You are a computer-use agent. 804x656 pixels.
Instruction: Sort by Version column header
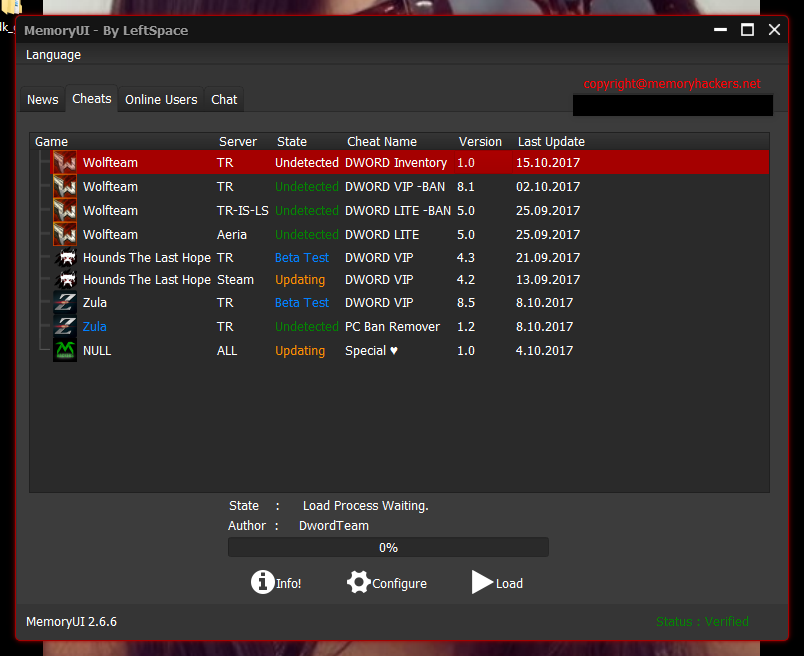(x=480, y=142)
